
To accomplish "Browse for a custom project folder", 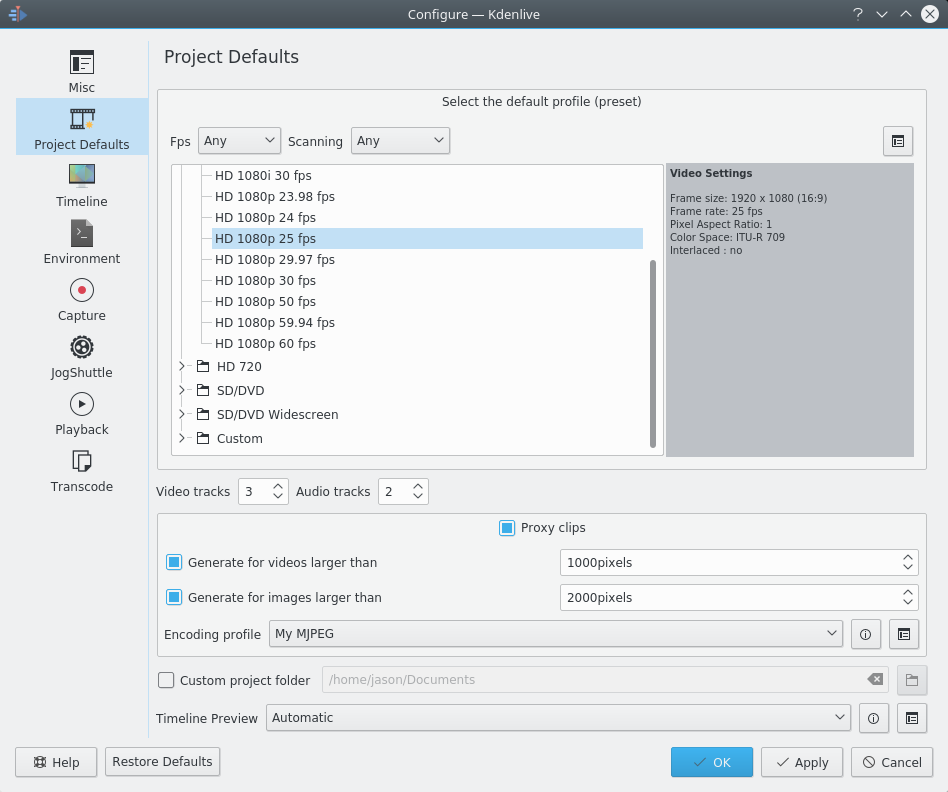I will (x=912, y=680).
